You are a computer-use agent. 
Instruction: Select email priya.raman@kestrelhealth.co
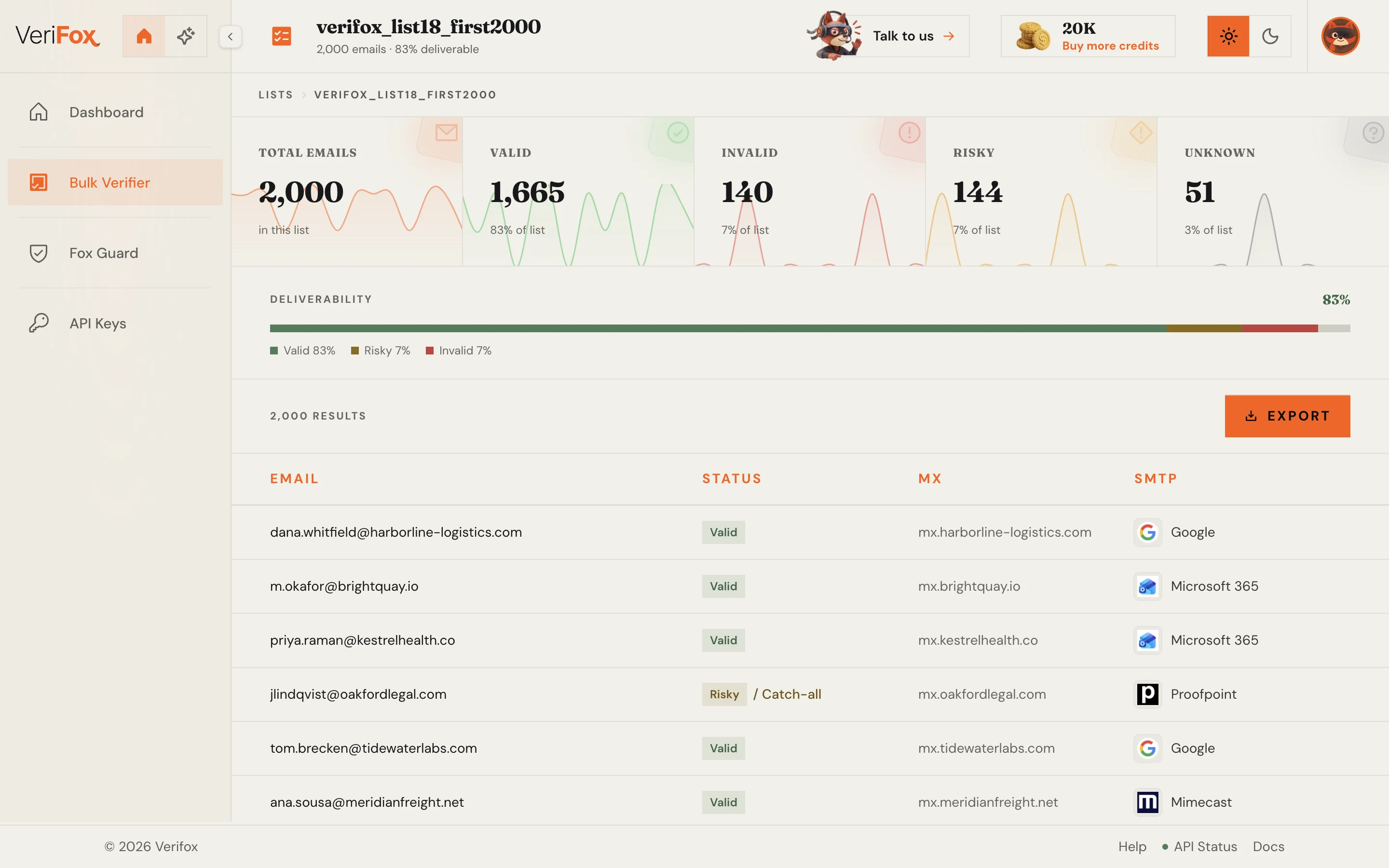click(362, 640)
